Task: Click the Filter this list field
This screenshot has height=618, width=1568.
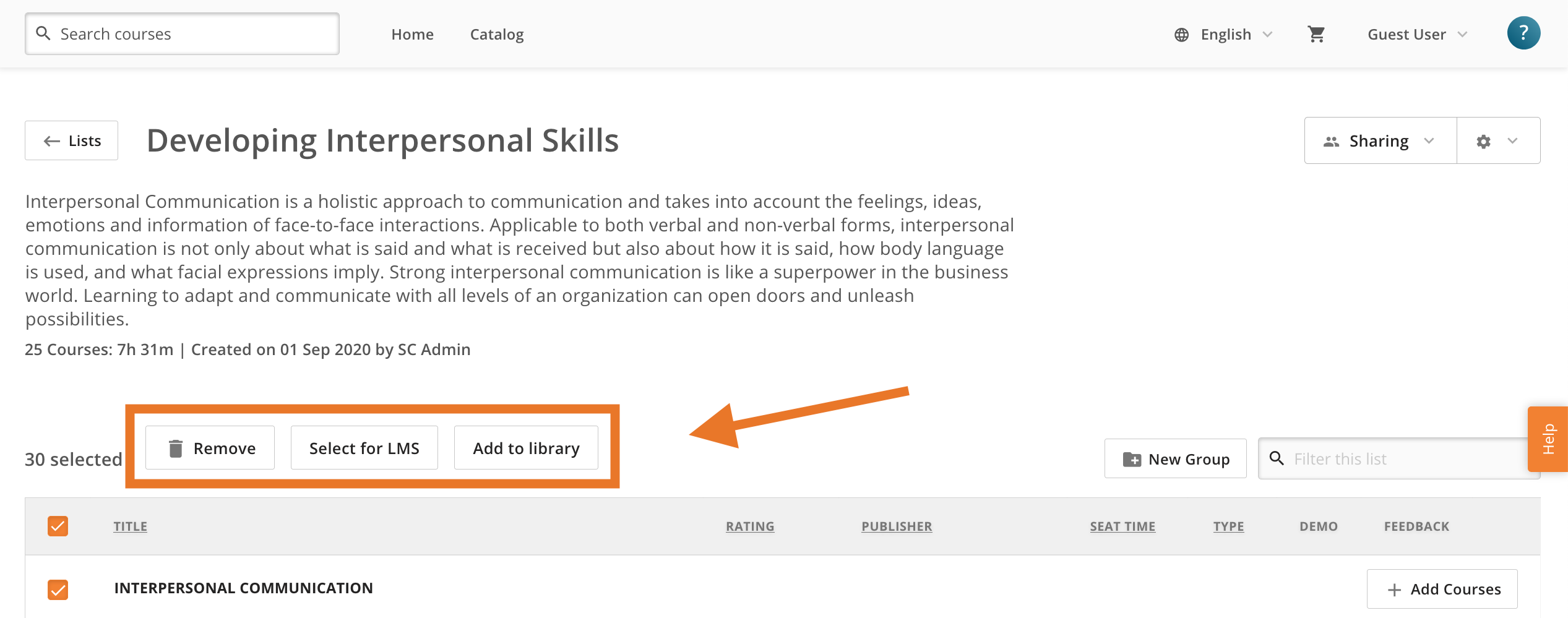Action: point(1398,458)
